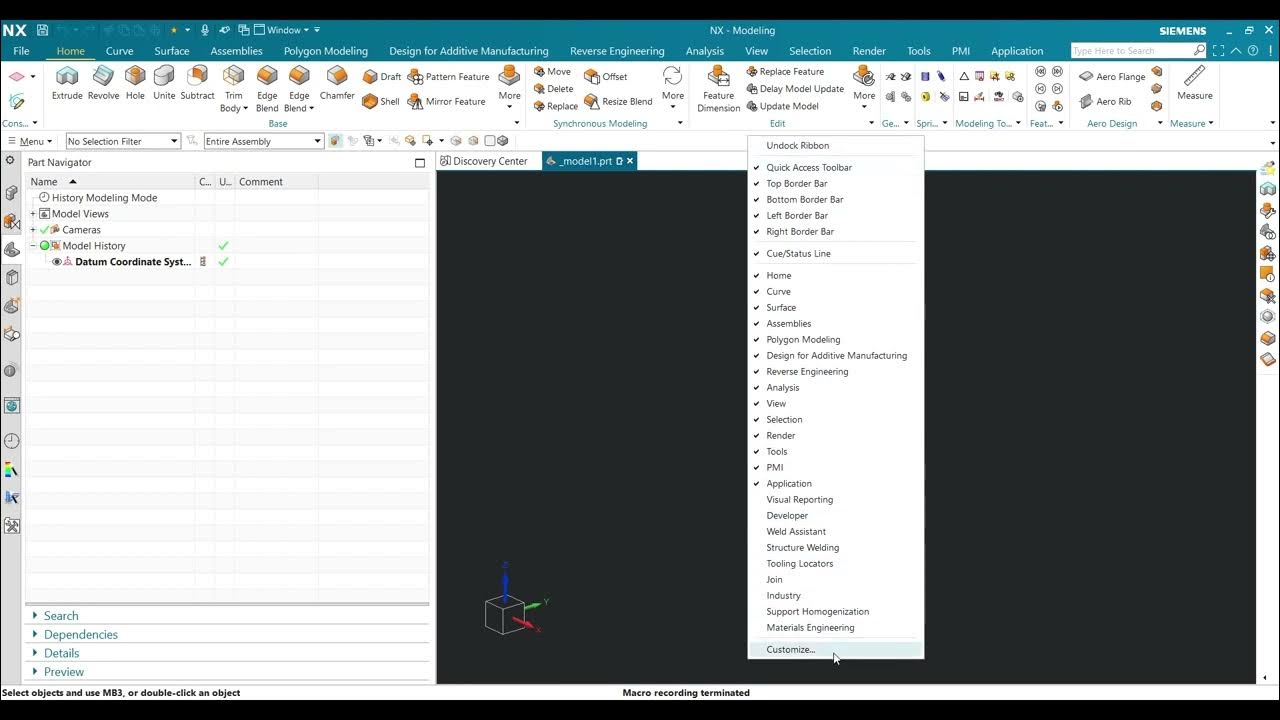Screen dimensions: 1280x720
Task: Collapse the Model History node
Action: [33, 246]
